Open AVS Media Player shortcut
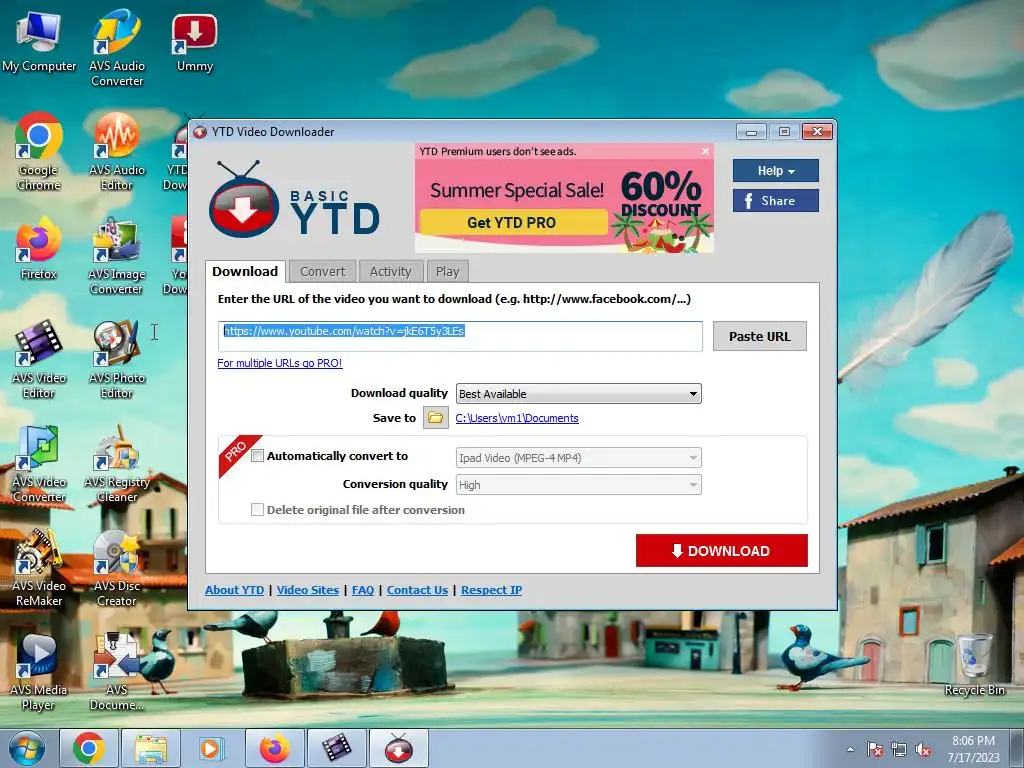The image size is (1024, 768). coord(39,671)
